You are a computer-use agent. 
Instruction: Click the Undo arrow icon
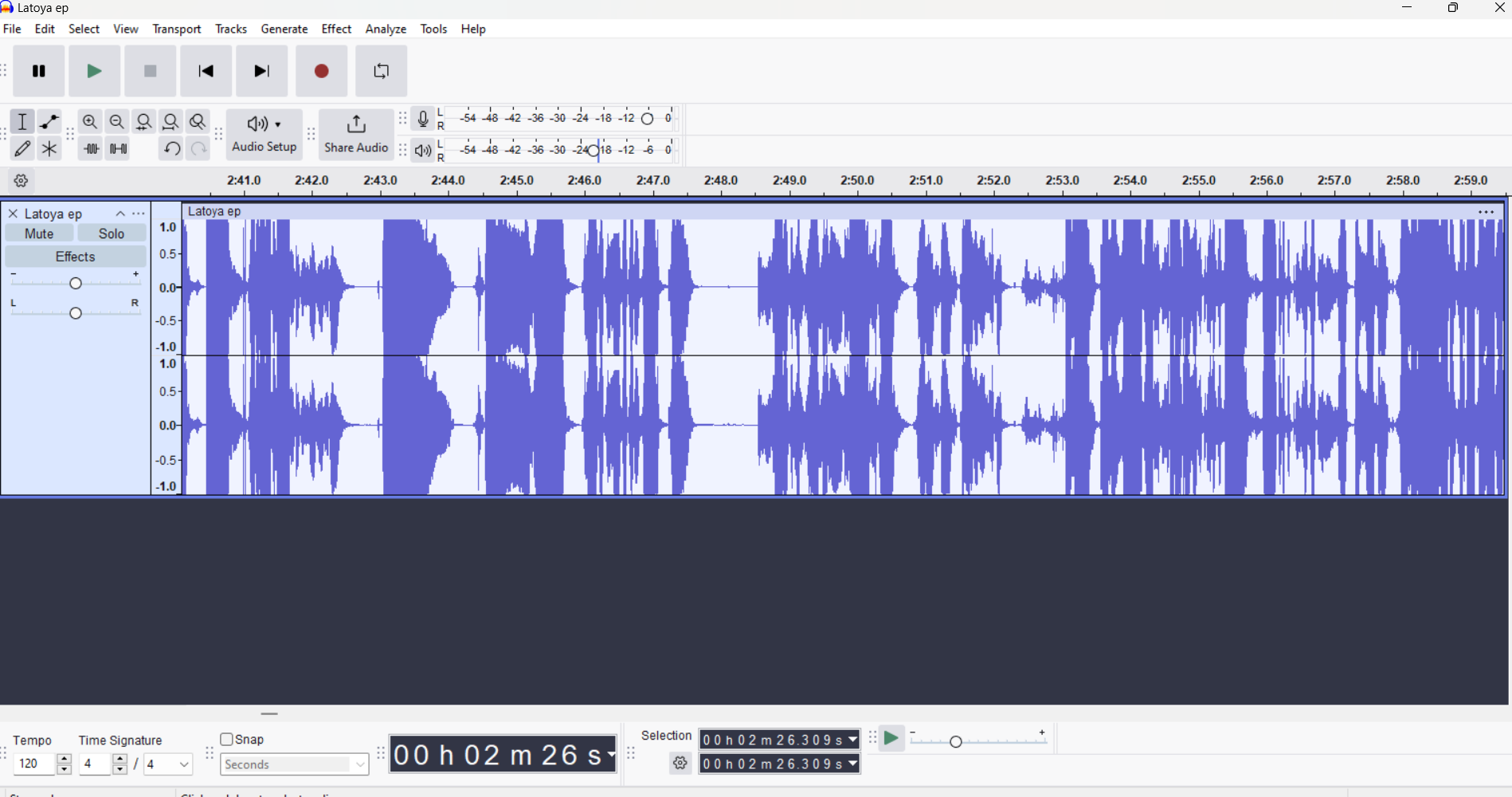pyautogui.click(x=170, y=149)
